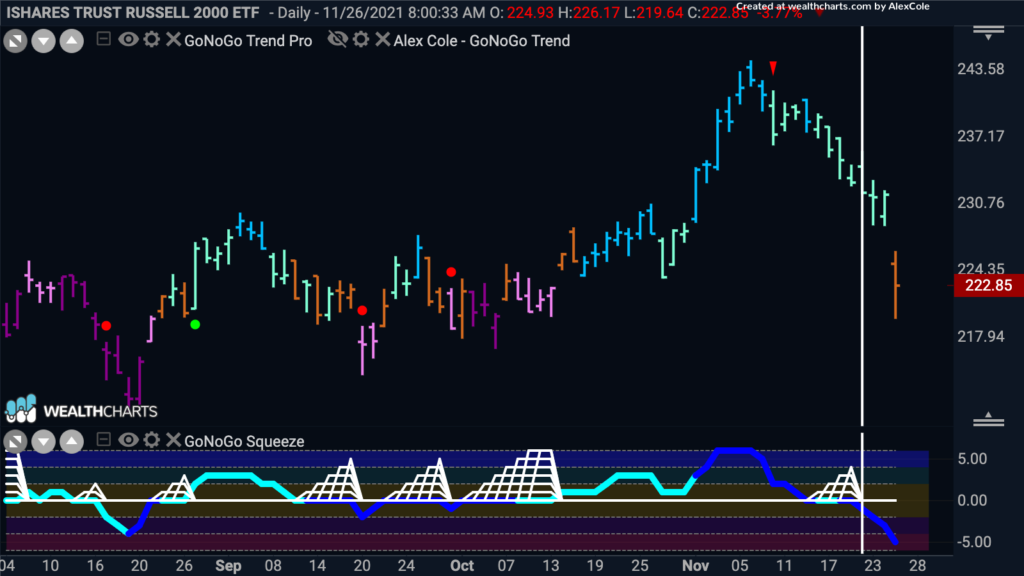The height and width of the screenshot is (576, 1024).
Task: Toggle visibility of GoNoGo Trend Pro with its eye icon
Action: point(128,40)
